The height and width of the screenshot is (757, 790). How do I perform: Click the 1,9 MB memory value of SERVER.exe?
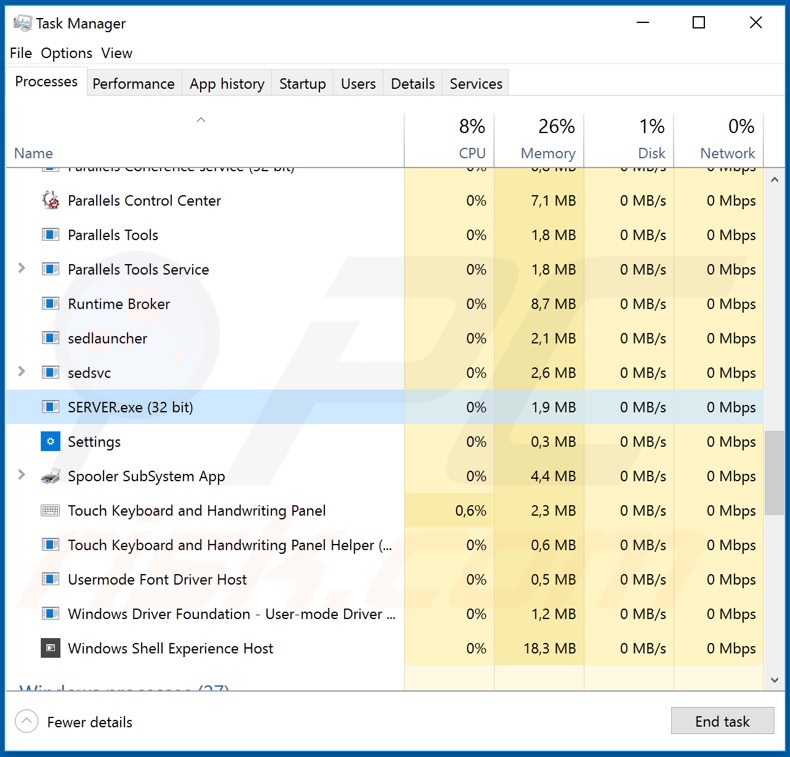[x=553, y=407]
